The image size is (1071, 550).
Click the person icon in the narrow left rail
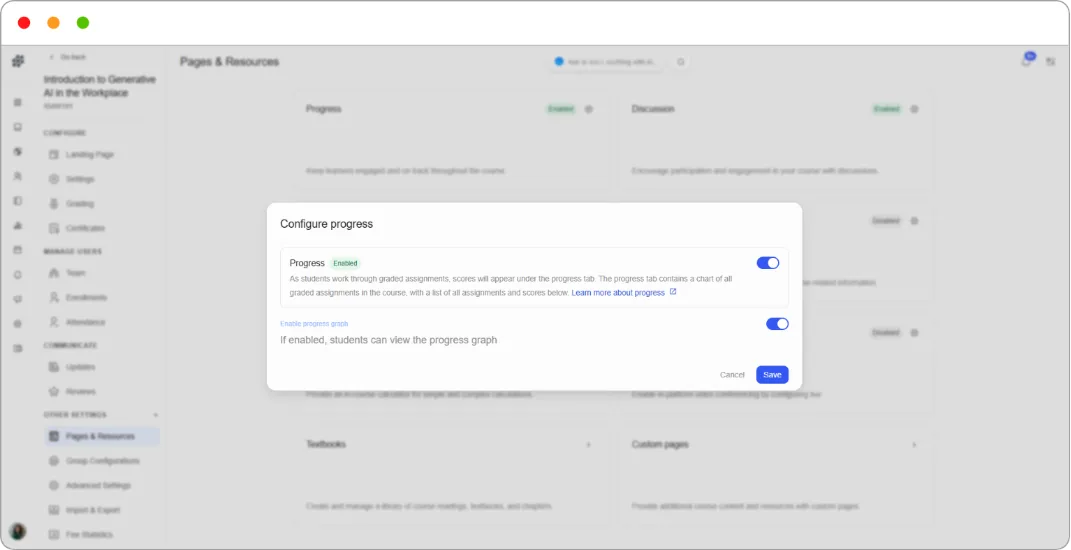(18, 176)
